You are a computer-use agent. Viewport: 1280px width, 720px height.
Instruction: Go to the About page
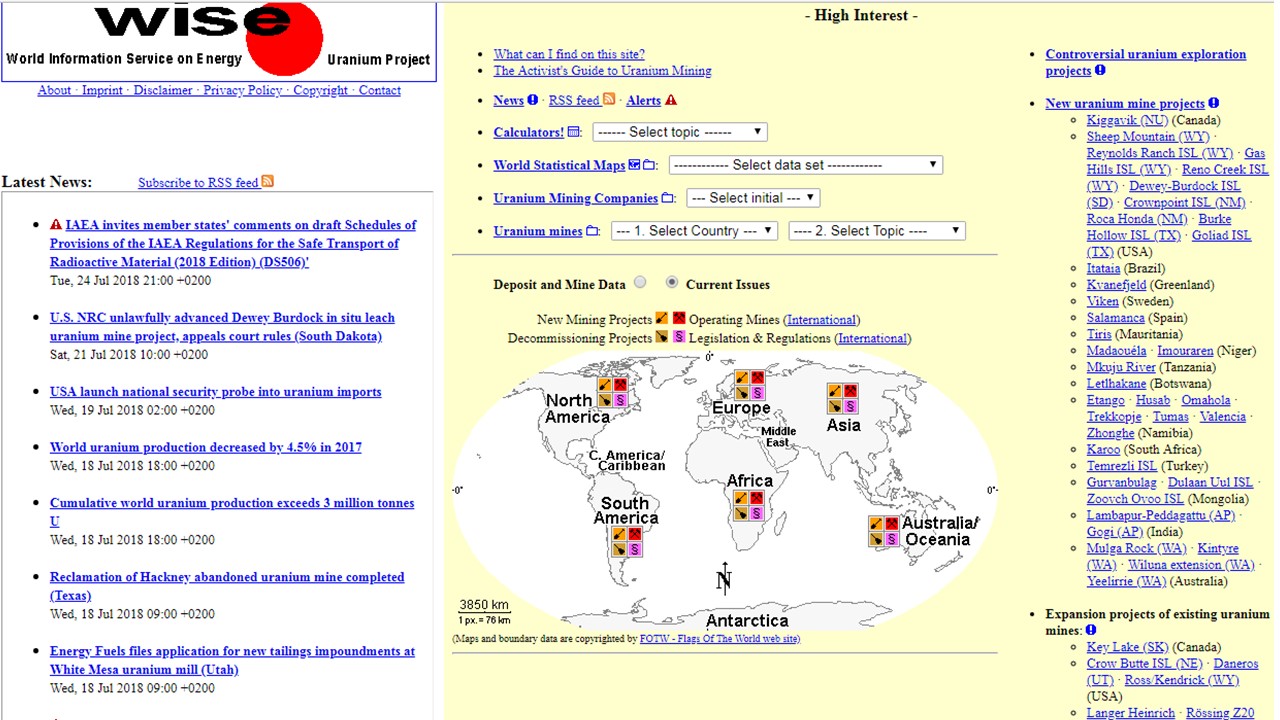click(54, 90)
